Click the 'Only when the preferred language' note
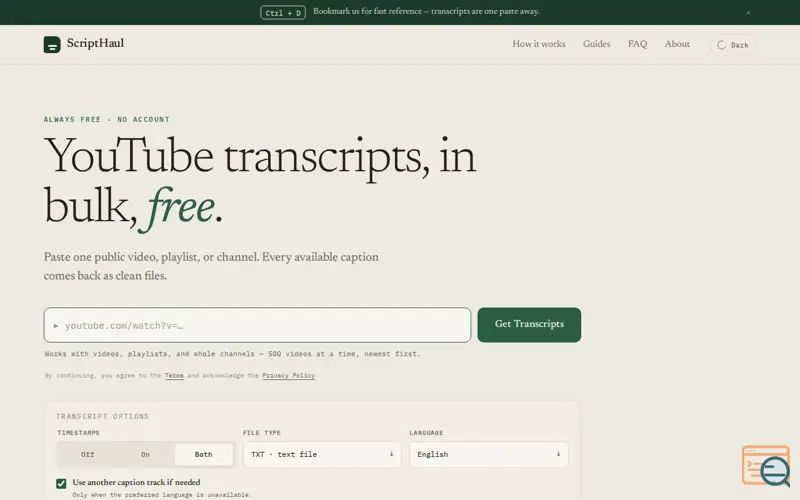Image resolution: width=800 pixels, height=500 pixels. [x=162, y=495]
